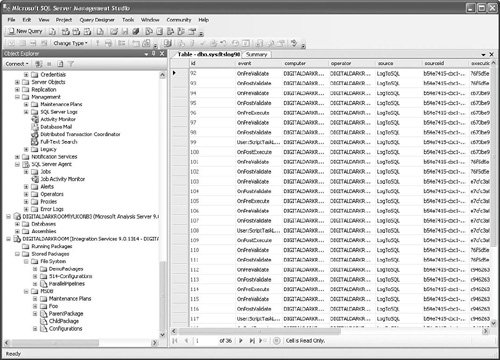Select Job Activity Monitor node
Image resolution: width=500 pixels, height=360 pixels.
point(63,179)
